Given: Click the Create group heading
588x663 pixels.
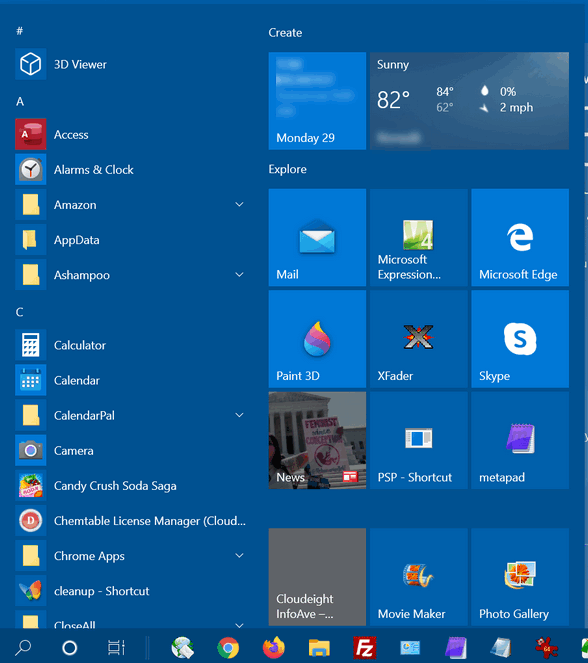Looking at the screenshot, I should coord(285,33).
